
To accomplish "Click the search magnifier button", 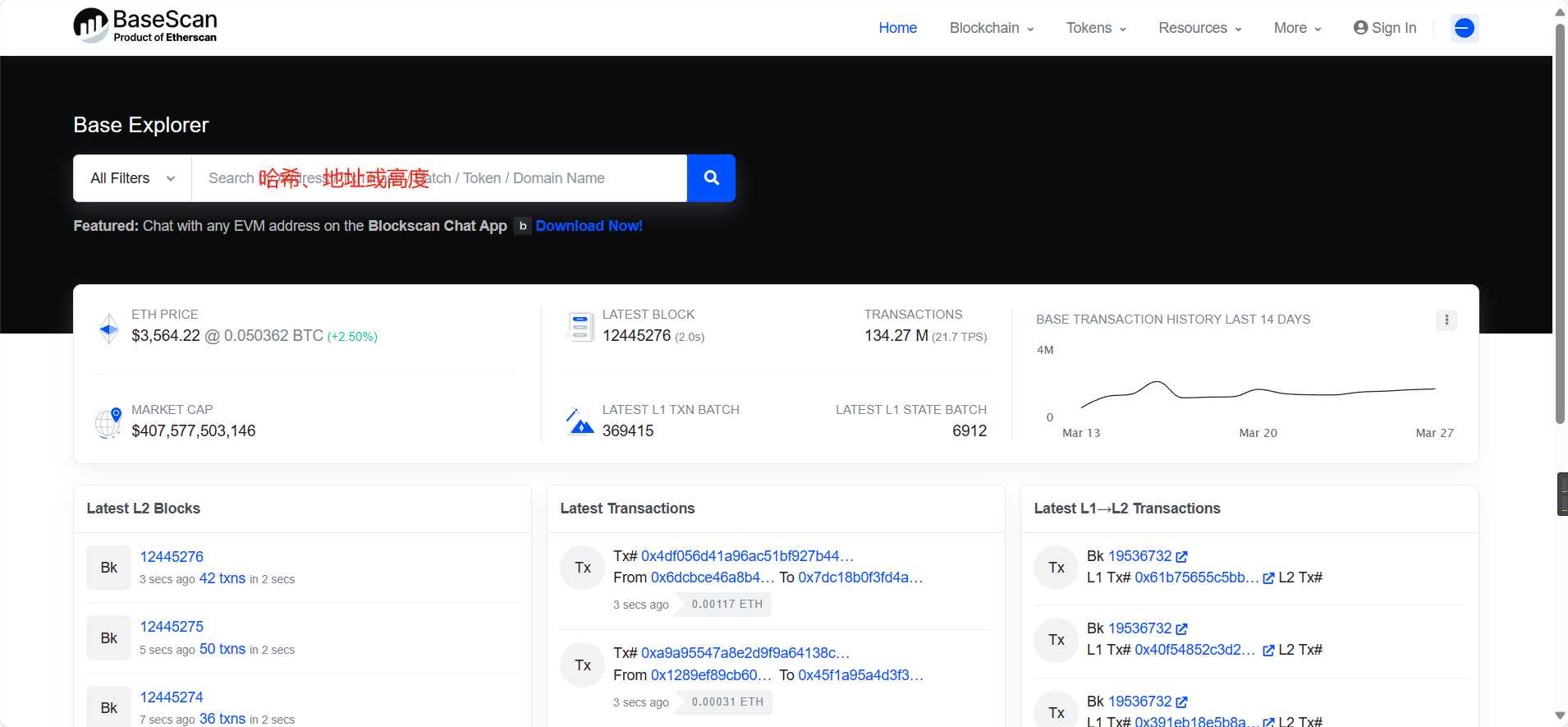I will (711, 178).
